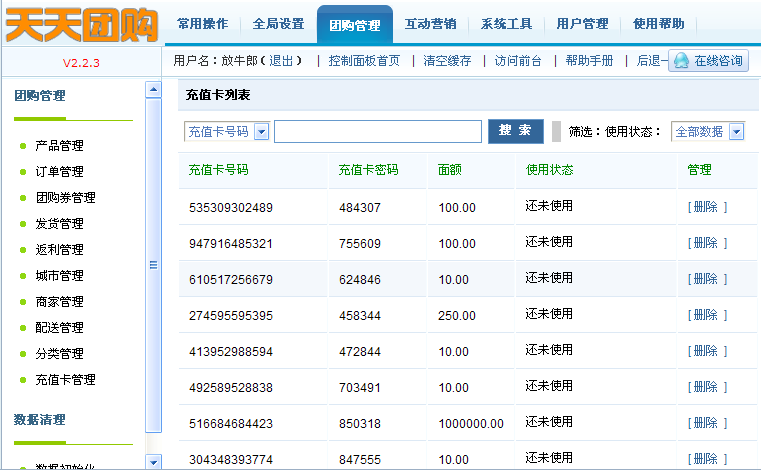761x470 pixels.
Task: Click the sidebar scroll up arrow
Action: [x=153, y=90]
